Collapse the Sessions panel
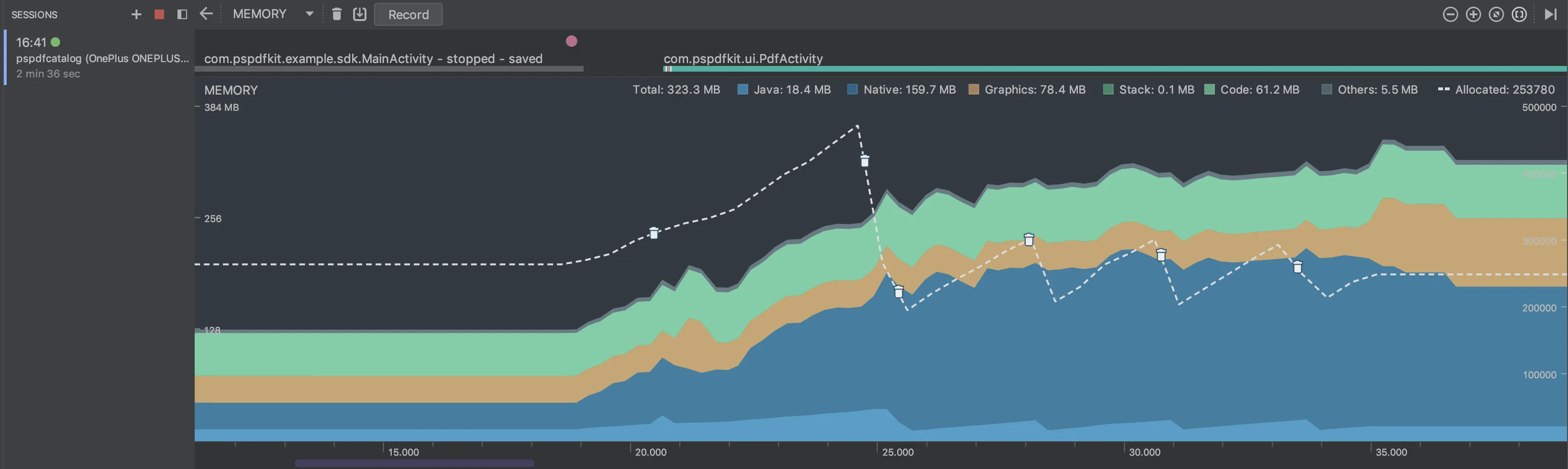 181,14
